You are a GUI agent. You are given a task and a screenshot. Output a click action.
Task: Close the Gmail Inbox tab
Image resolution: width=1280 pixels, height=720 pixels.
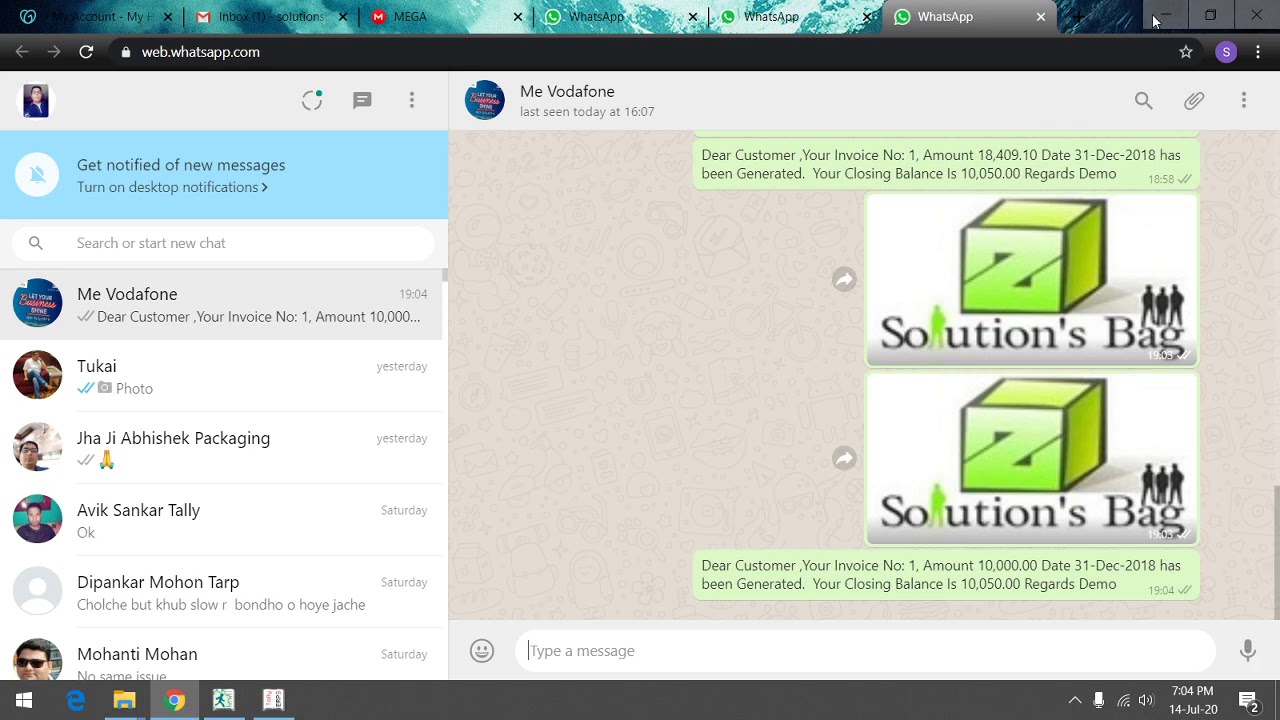pos(342,17)
